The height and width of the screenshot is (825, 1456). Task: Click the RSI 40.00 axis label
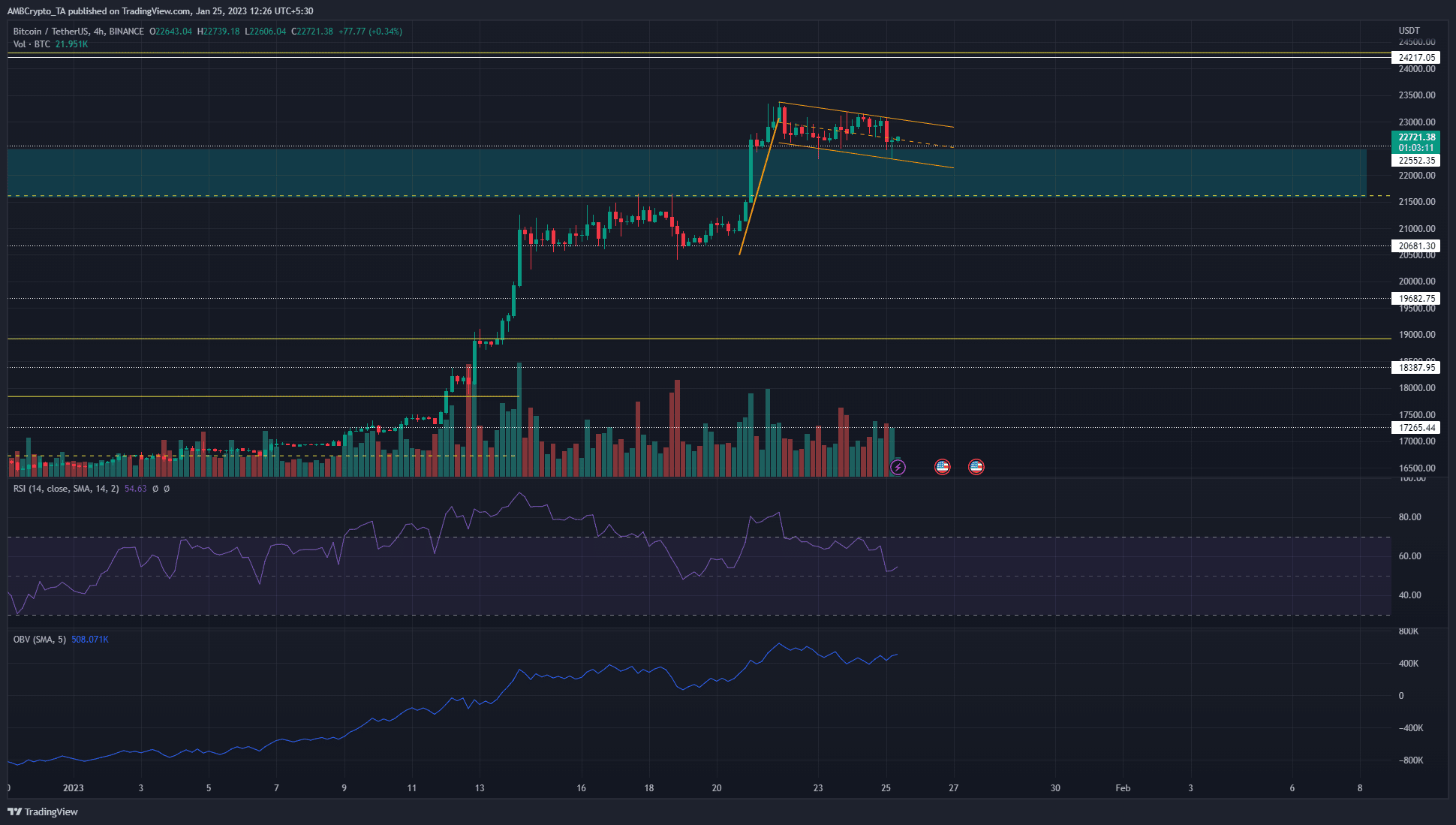(x=1409, y=595)
